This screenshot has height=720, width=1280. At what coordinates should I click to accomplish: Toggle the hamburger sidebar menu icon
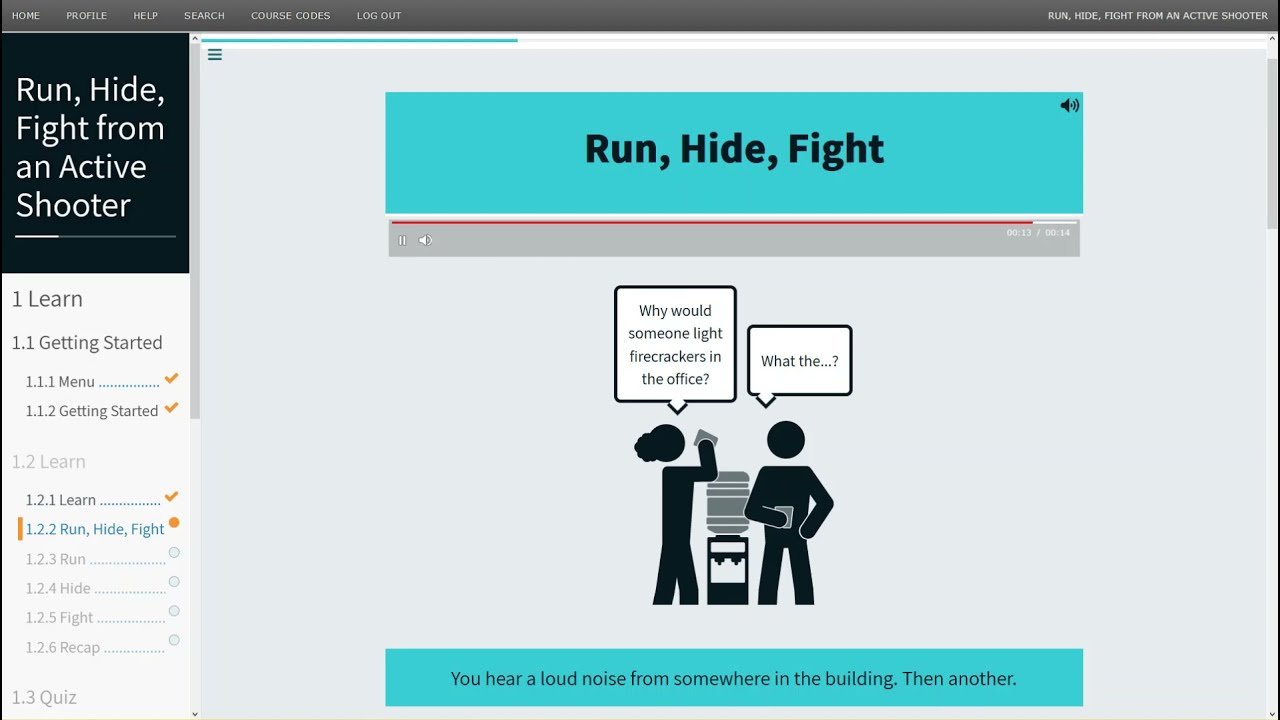click(x=215, y=55)
